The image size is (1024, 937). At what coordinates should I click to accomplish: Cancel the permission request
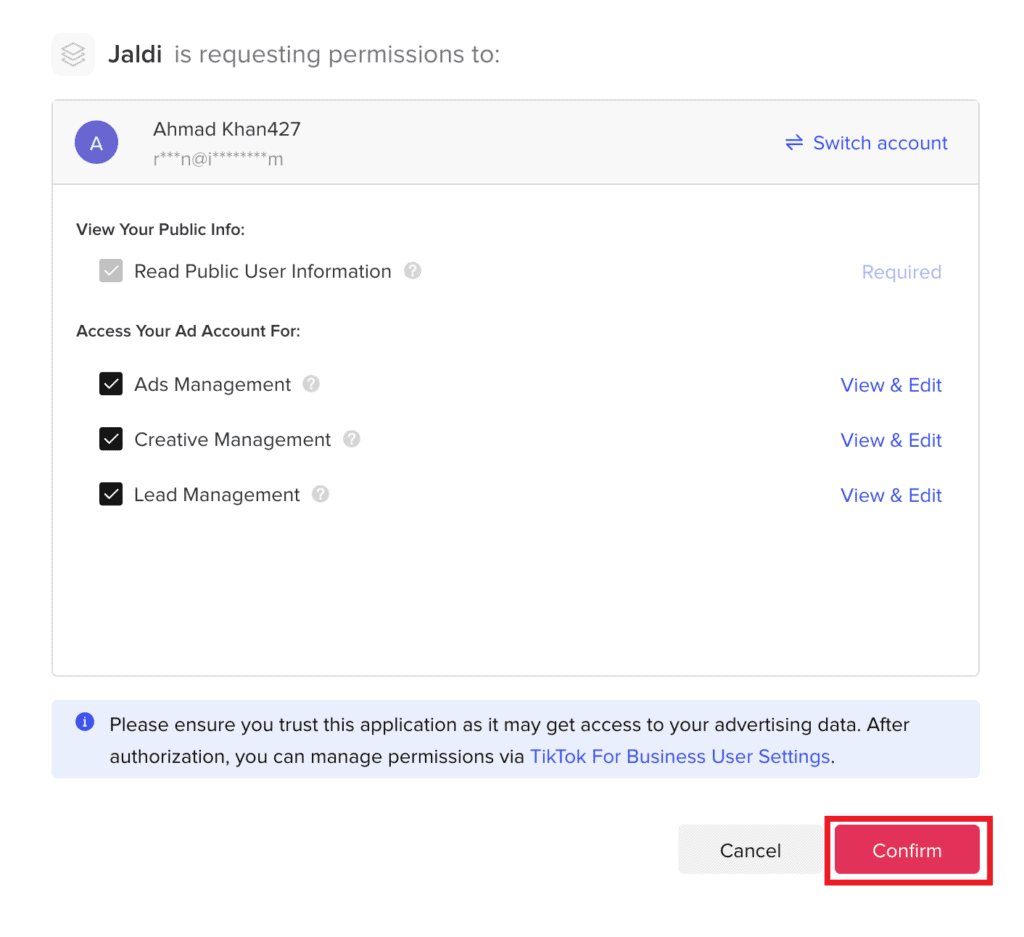(749, 850)
